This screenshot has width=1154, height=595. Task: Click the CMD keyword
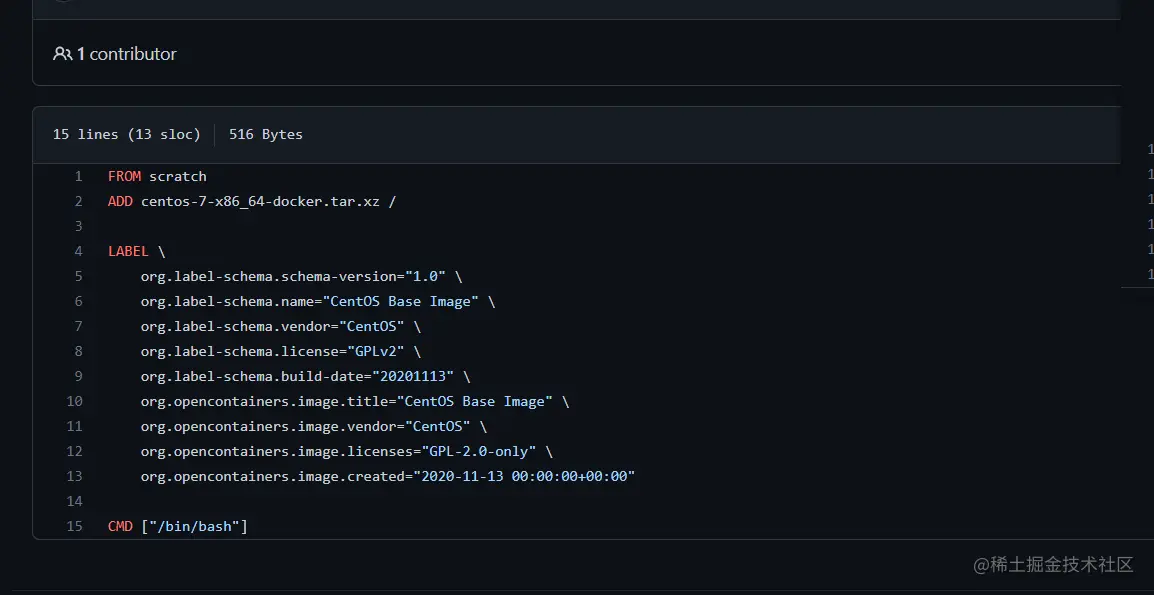120,527
